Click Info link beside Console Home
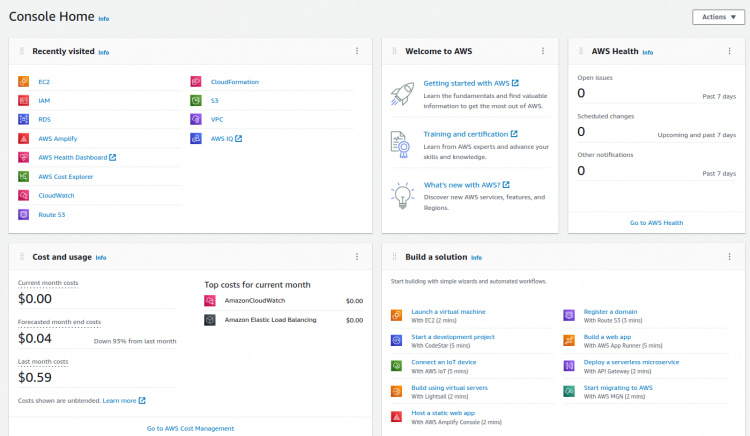The height and width of the screenshot is (436, 750). point(104,19)
